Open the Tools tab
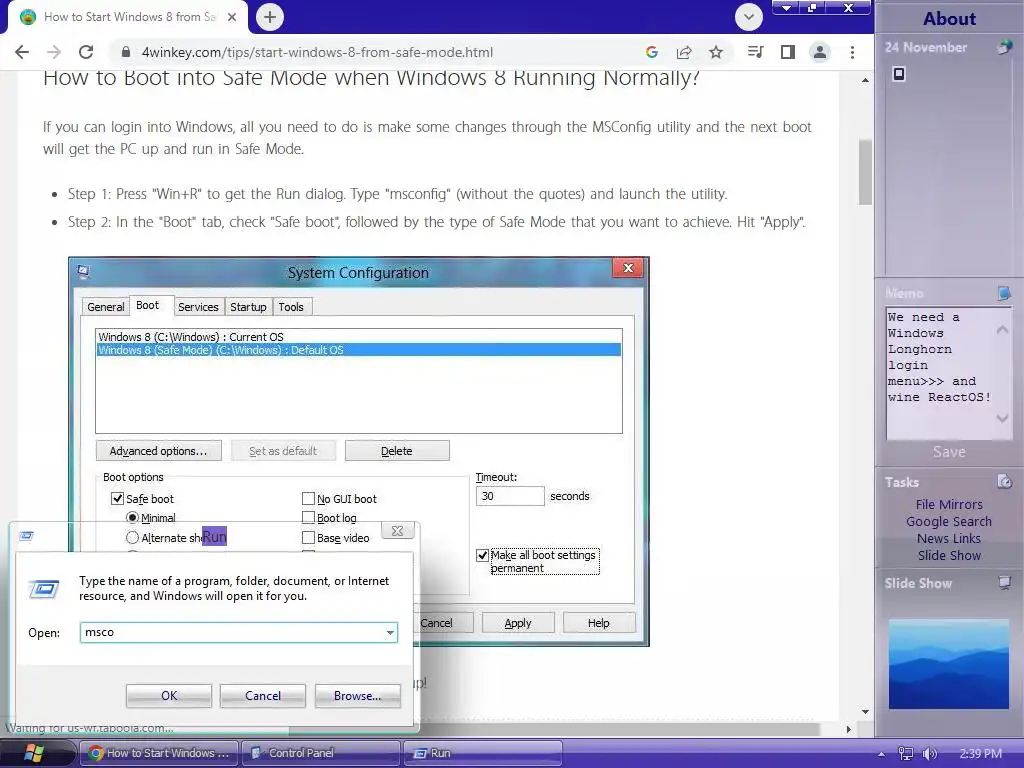 pyautogui.click(x=291, y=307)
